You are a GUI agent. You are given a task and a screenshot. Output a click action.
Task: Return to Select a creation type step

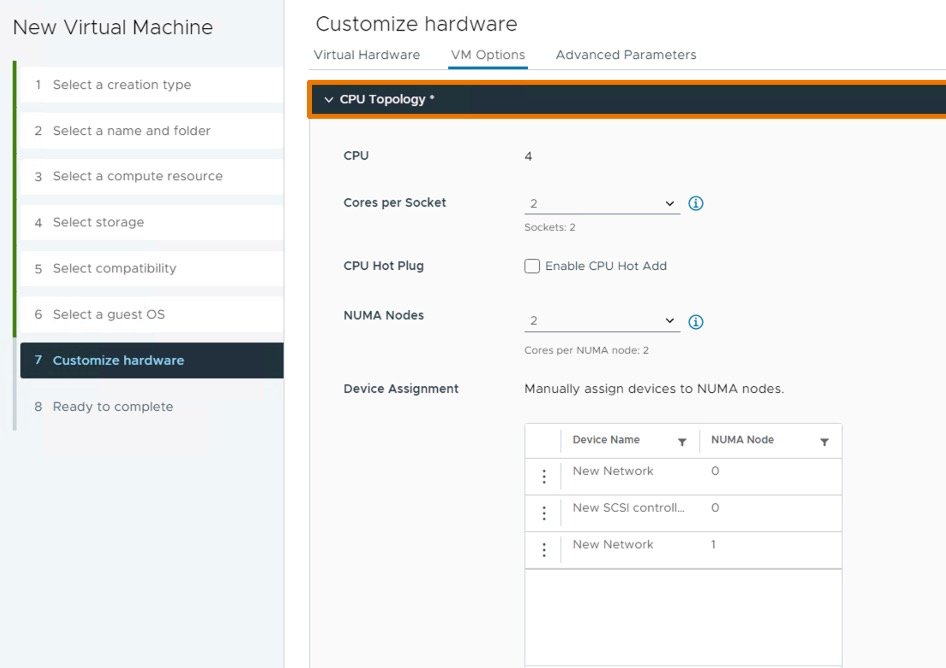click(x=121, y=85)
